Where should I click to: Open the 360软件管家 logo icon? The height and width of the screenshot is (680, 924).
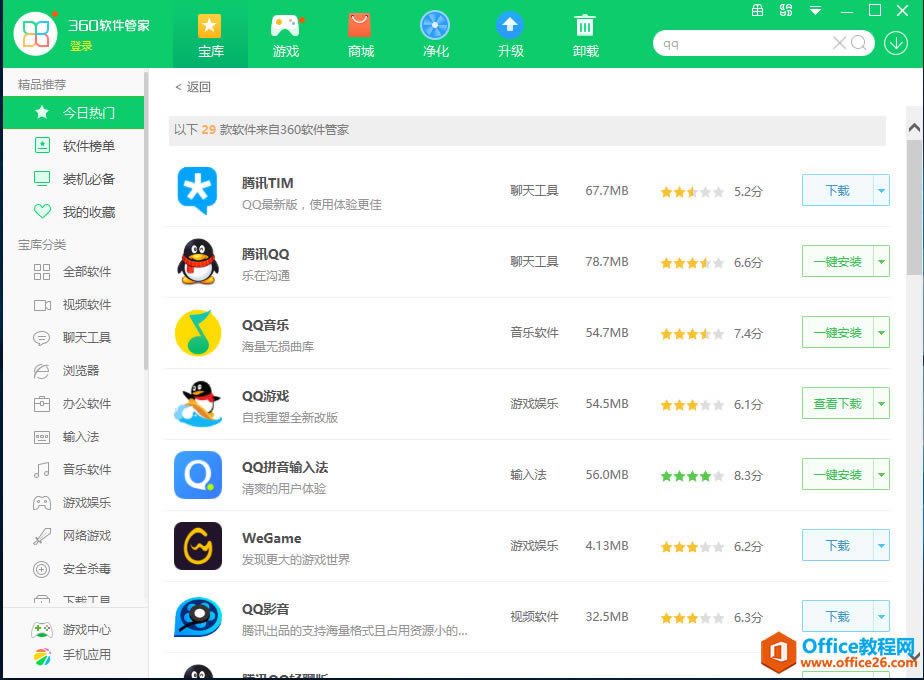(x=35, y=34)
